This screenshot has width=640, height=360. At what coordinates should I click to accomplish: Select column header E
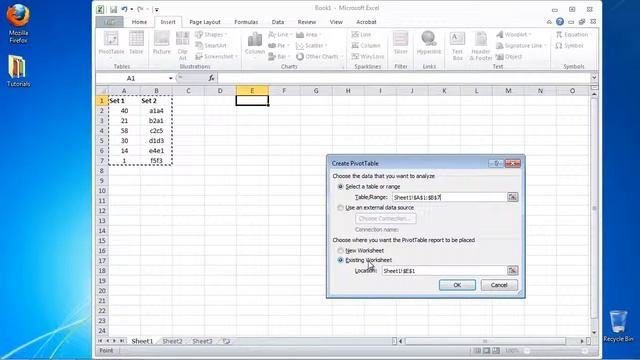(252, 91)
